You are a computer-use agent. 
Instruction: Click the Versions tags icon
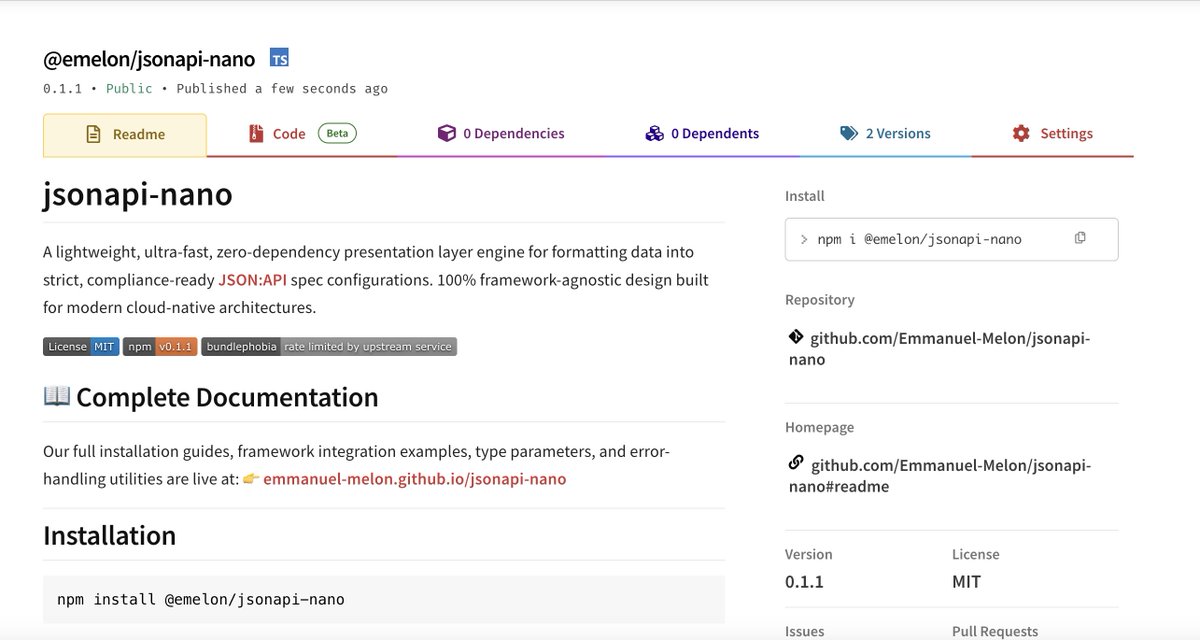pos(849,133)
